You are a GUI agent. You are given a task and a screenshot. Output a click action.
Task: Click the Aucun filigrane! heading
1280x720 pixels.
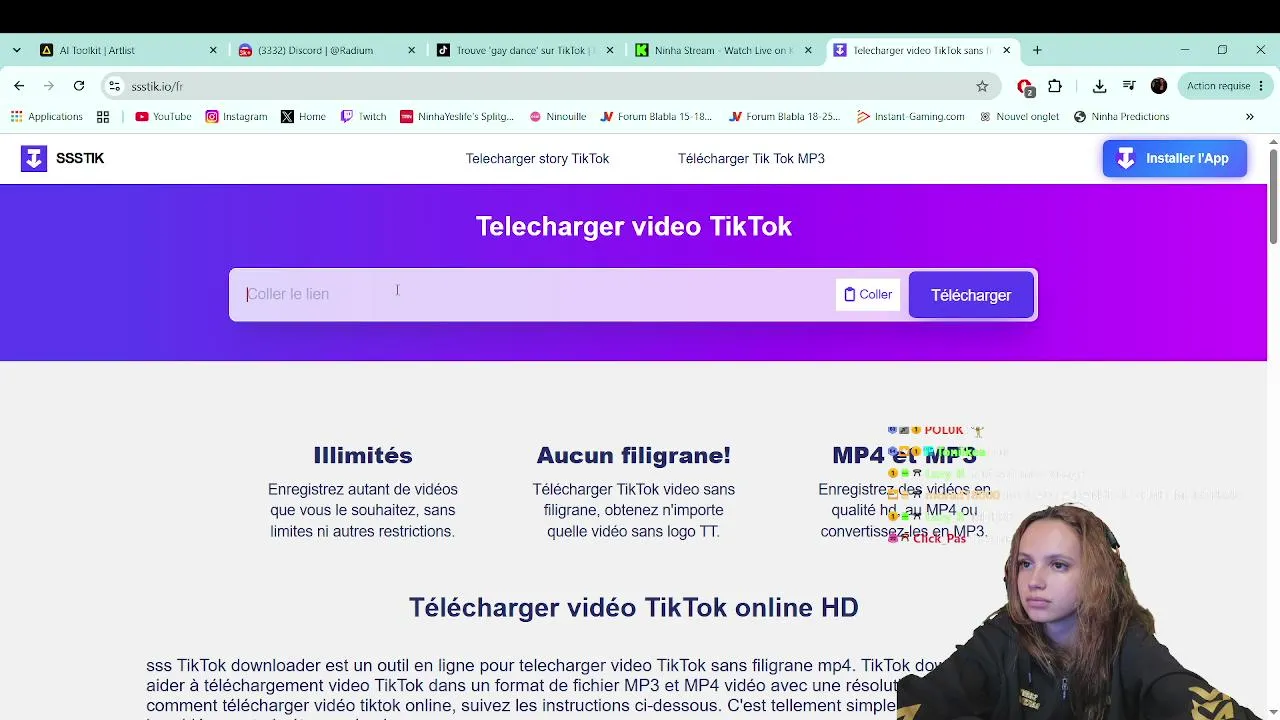click(x=634, y=455)
